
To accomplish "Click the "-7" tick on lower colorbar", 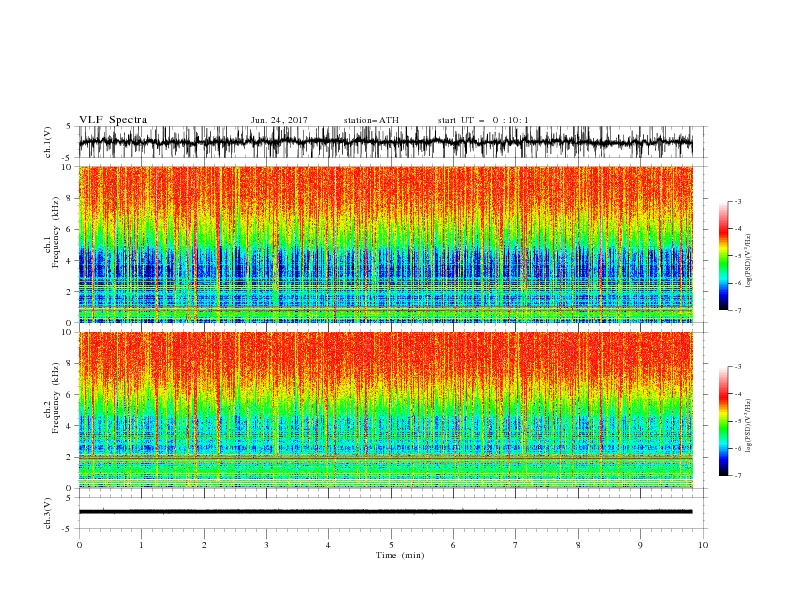I will [738, 476].
